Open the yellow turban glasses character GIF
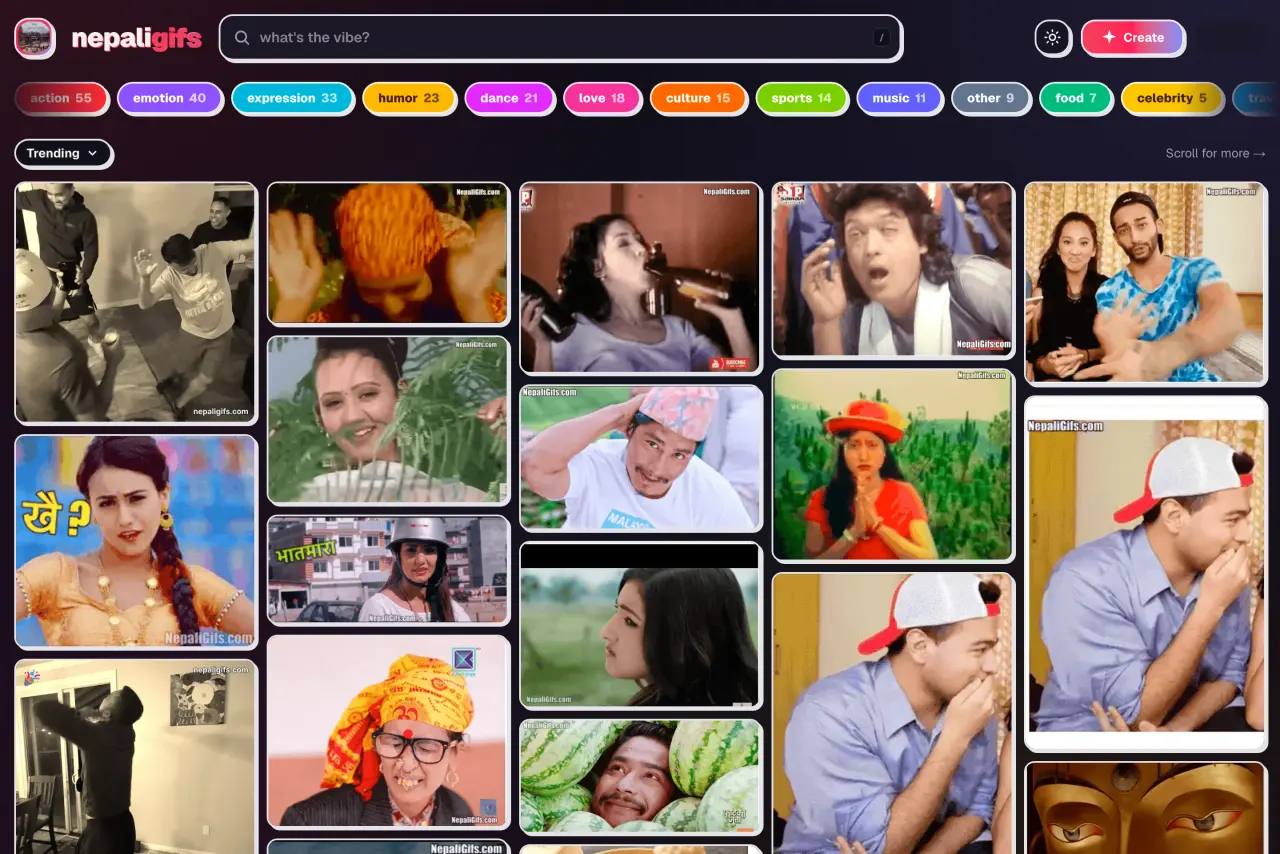The width and height of the screenshot is (1280, 854). coord(389,731)
